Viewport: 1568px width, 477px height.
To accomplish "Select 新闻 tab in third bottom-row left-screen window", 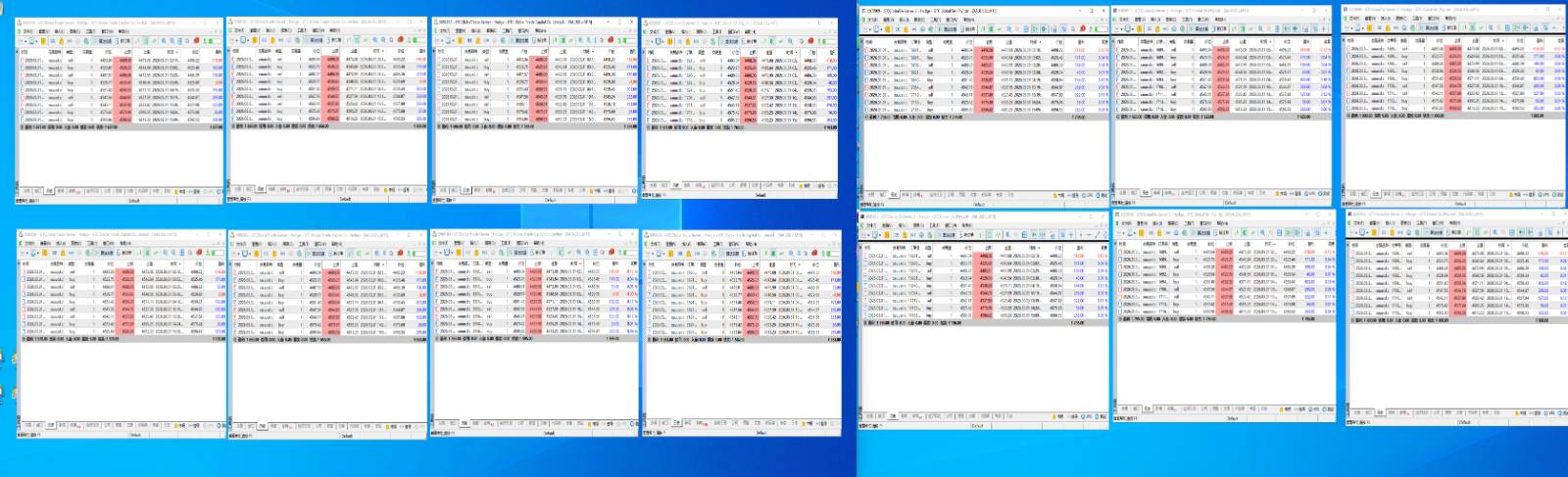I will click(475, 423).
